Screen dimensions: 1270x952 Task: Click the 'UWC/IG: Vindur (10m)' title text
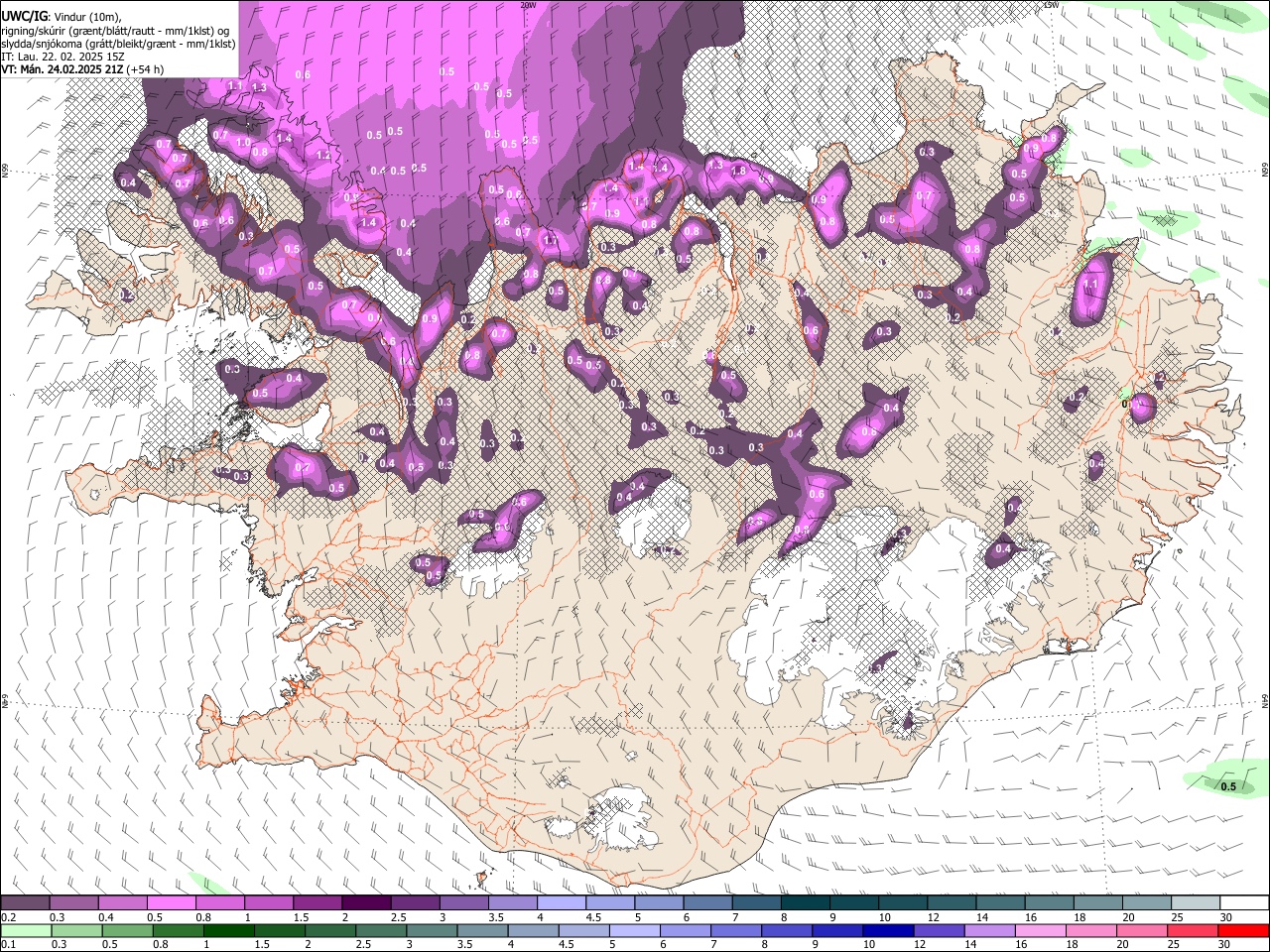(62, 17)
